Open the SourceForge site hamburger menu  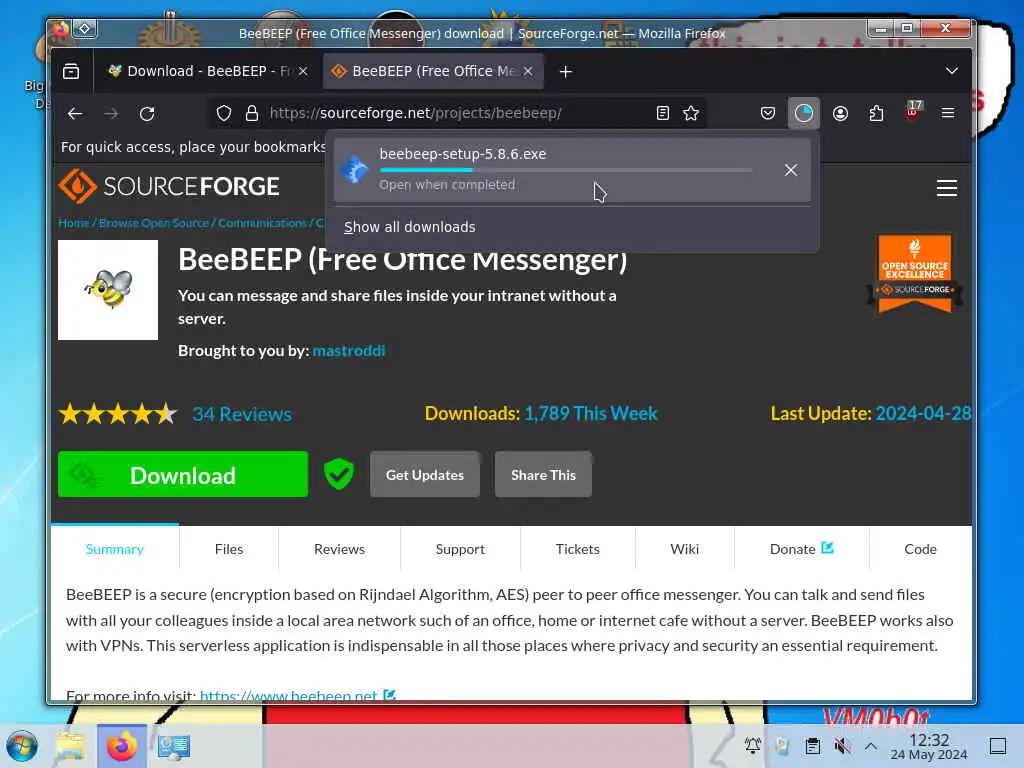[947, 188]
